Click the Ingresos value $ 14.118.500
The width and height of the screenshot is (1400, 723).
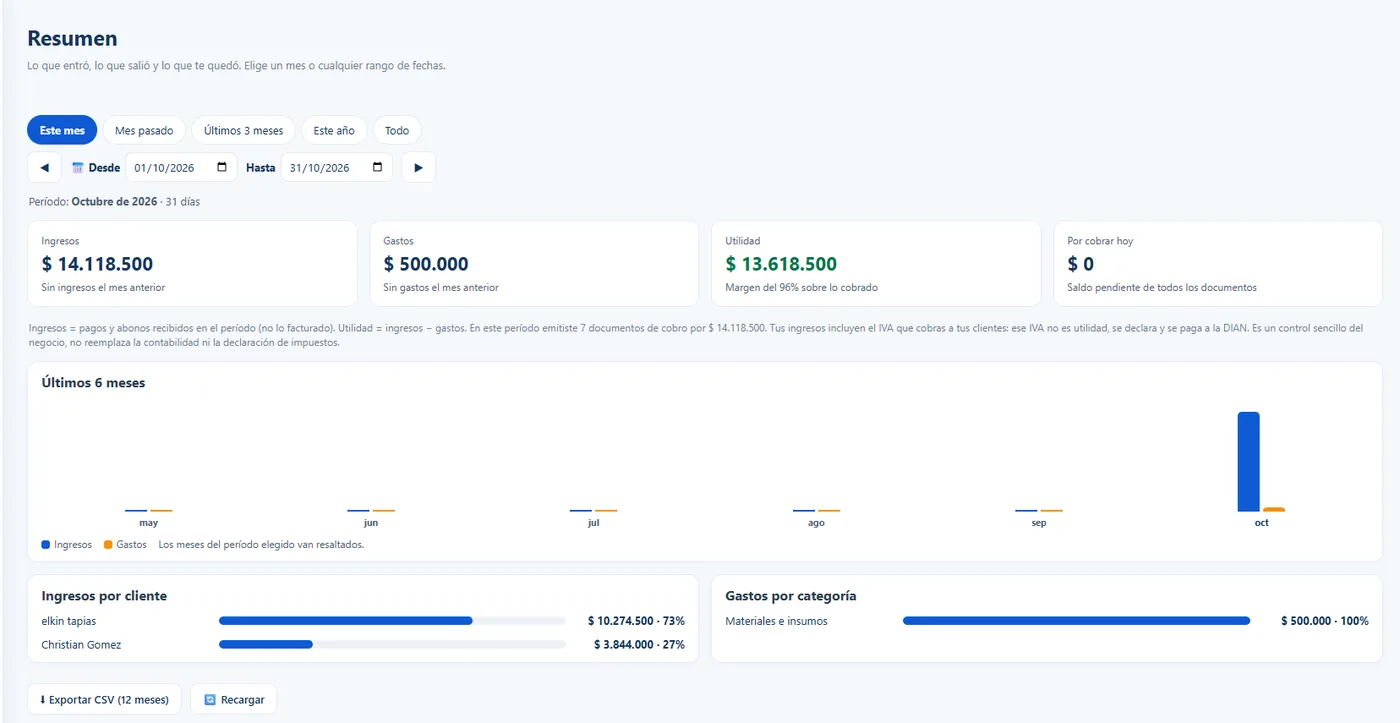[x=97, y=264]
